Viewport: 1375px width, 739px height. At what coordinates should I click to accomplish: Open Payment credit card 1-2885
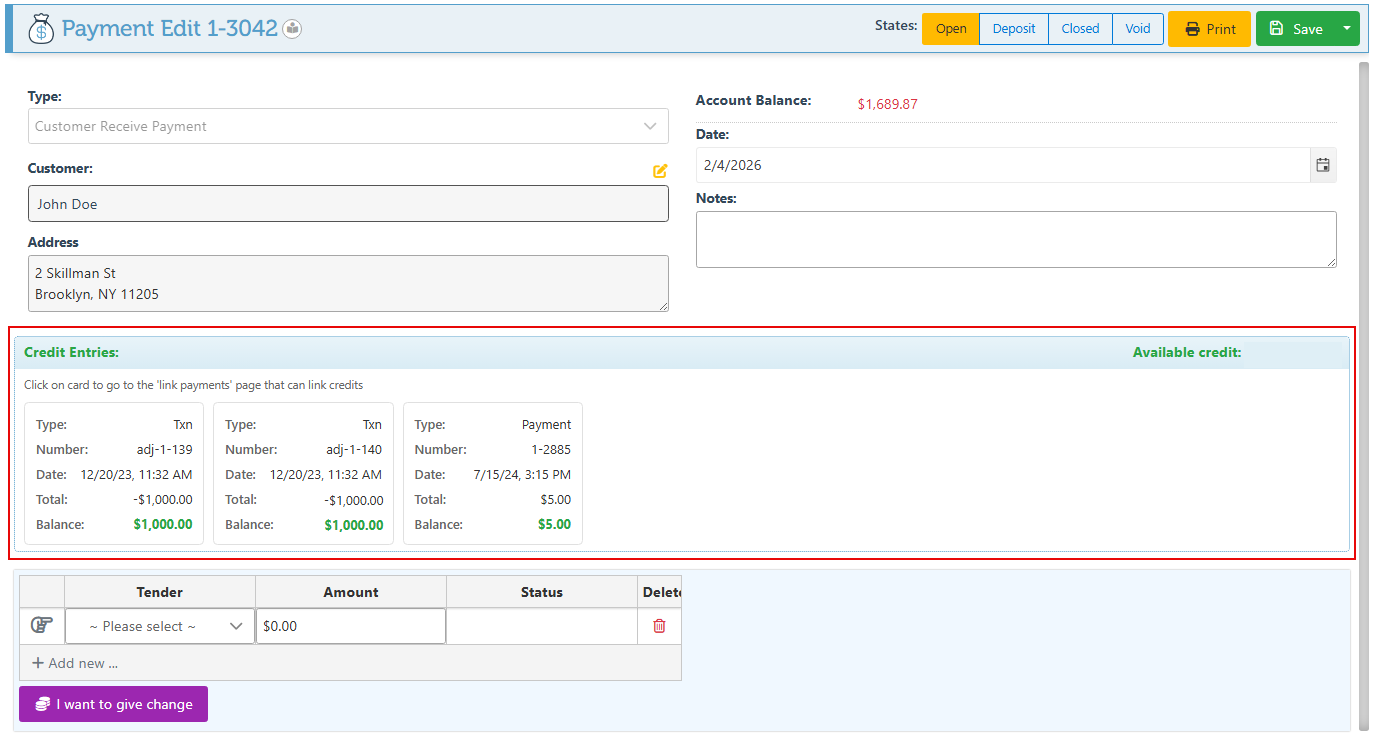click(x=492, y=474)
